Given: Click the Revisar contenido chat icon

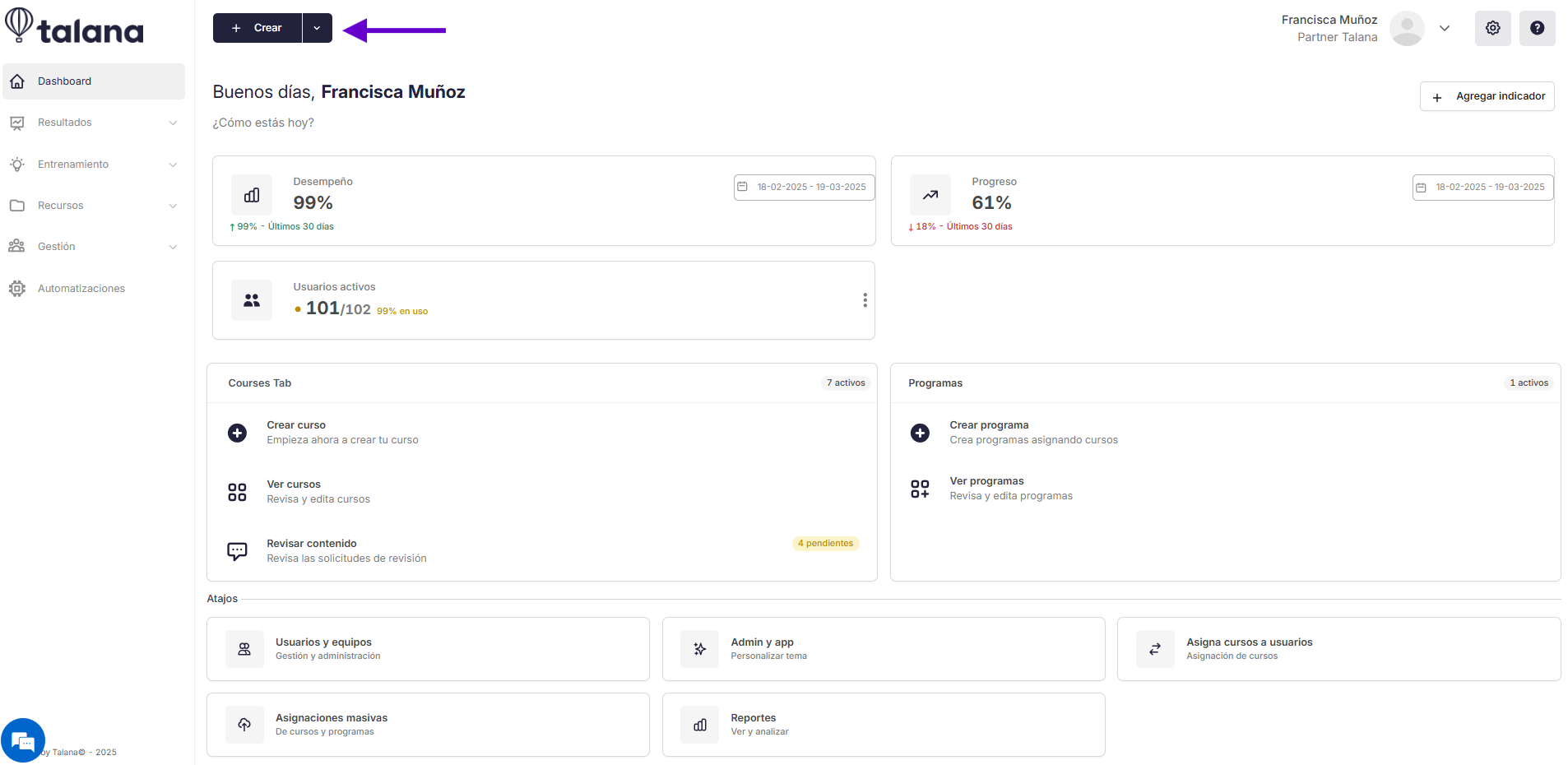Looking at the screenshot, I should click(x=237, y=551).
